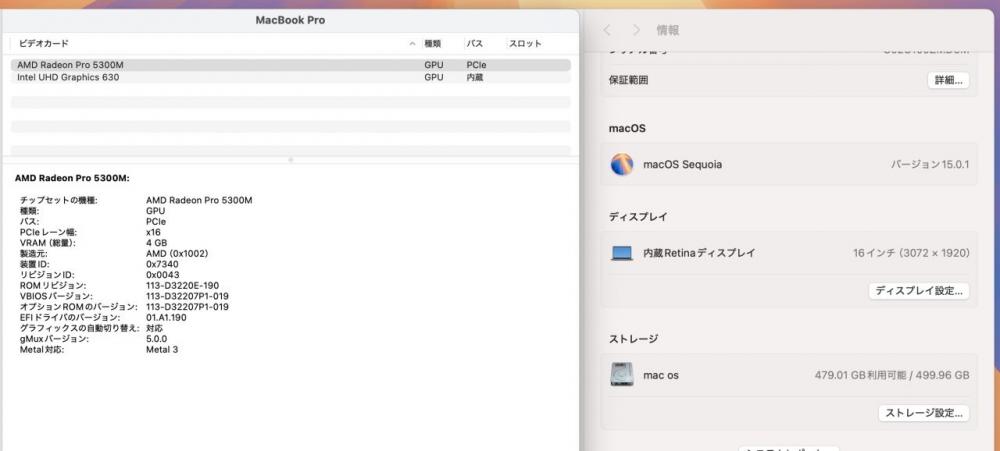Click the VRAM value 4 GB

click(x=156, y=243)
